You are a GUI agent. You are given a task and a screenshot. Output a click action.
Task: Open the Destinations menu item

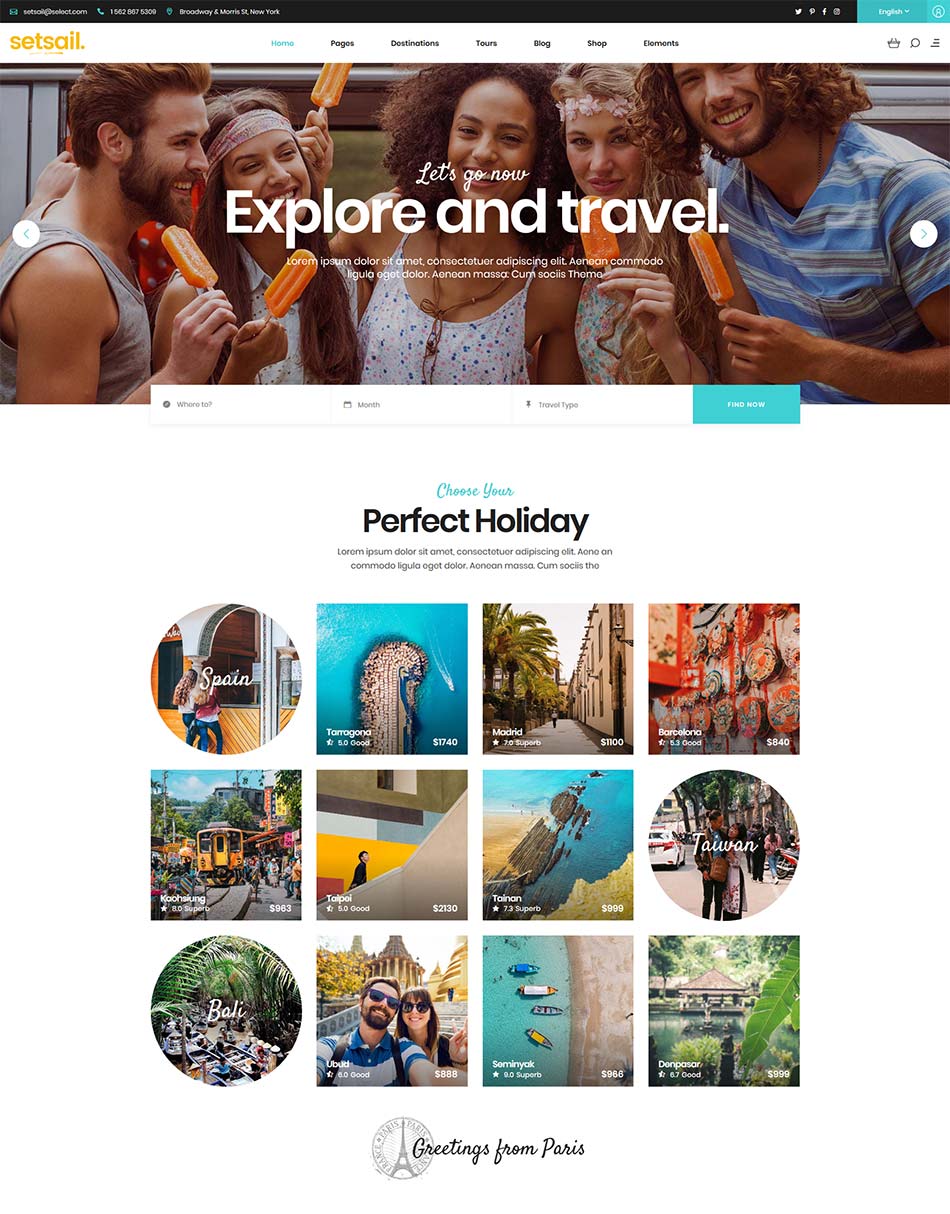(415, 43)
